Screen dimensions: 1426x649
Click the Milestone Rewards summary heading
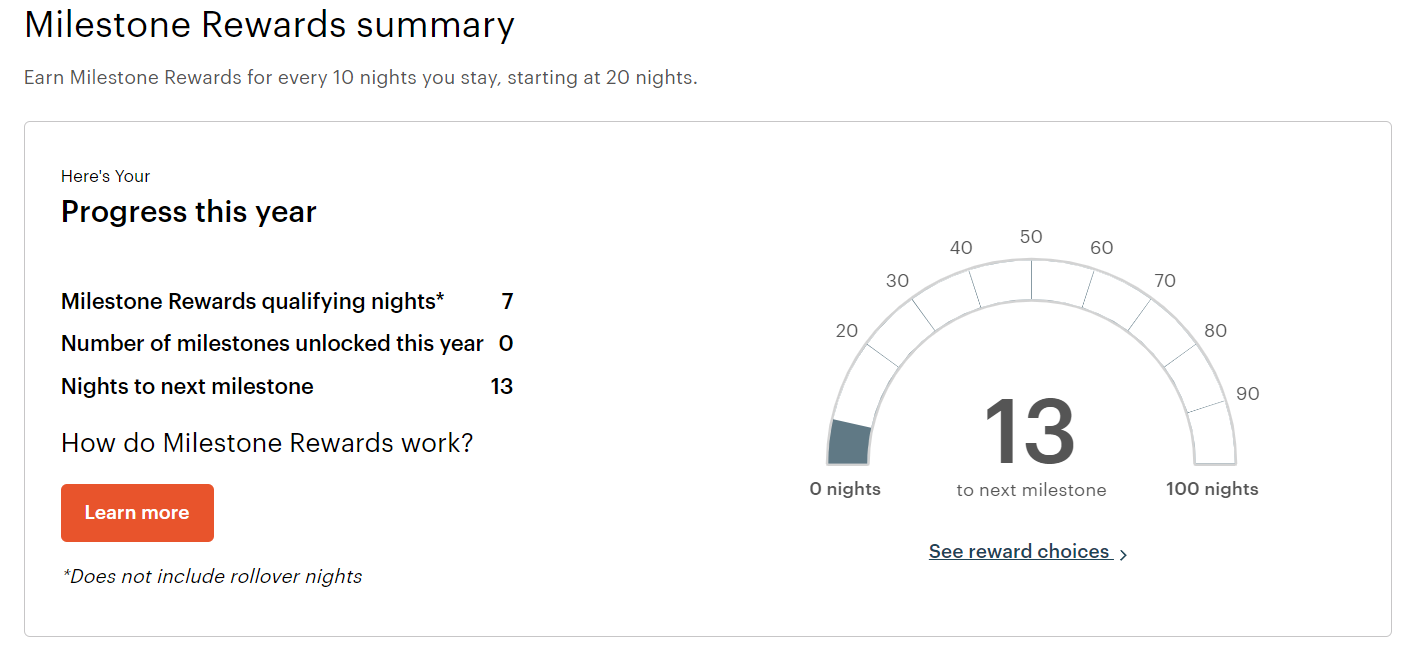pyautogui.click(x=269, y=24)
